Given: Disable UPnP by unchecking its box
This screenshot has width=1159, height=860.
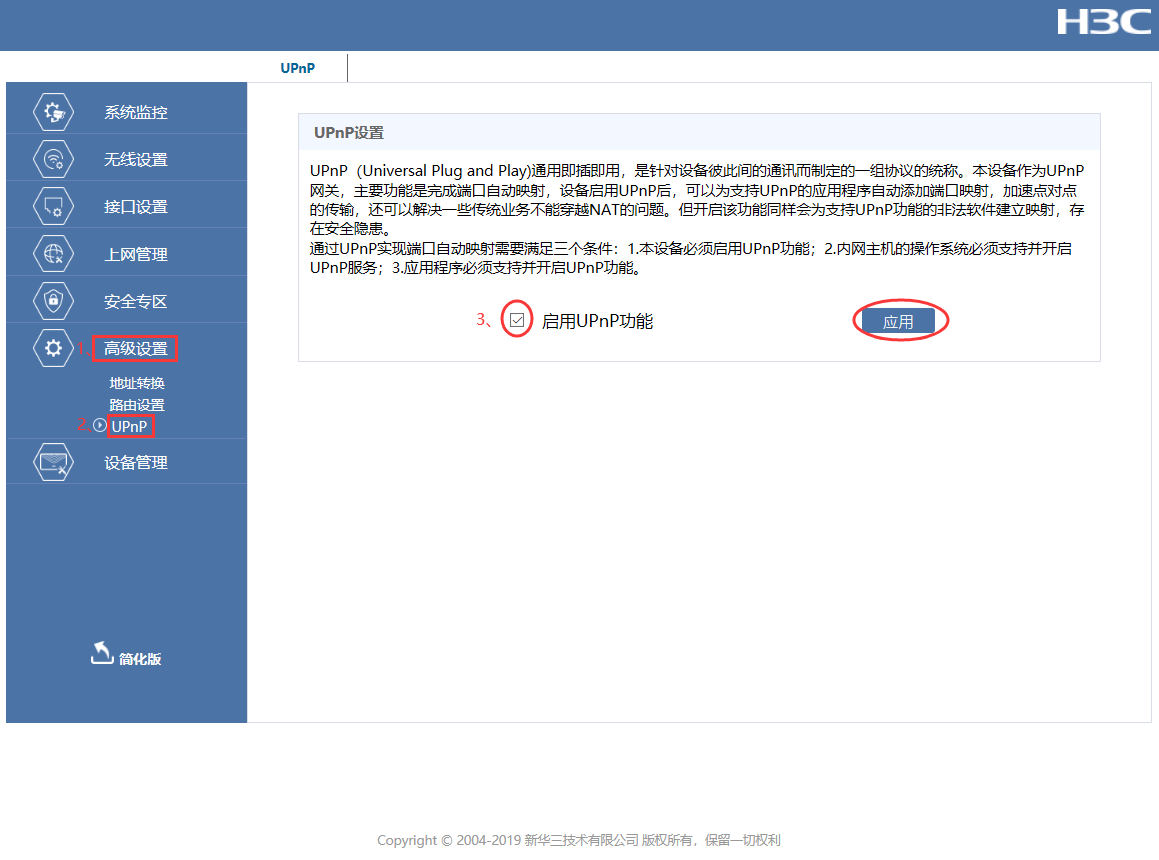Looking at the screenshot, I should pyautogui.click(x=516, y=319).
